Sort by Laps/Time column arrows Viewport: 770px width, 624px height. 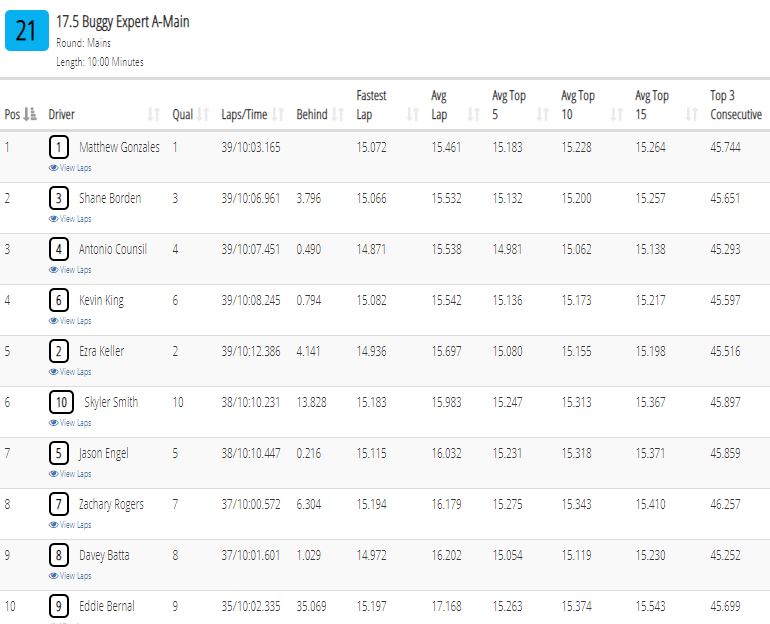[278, 114]
